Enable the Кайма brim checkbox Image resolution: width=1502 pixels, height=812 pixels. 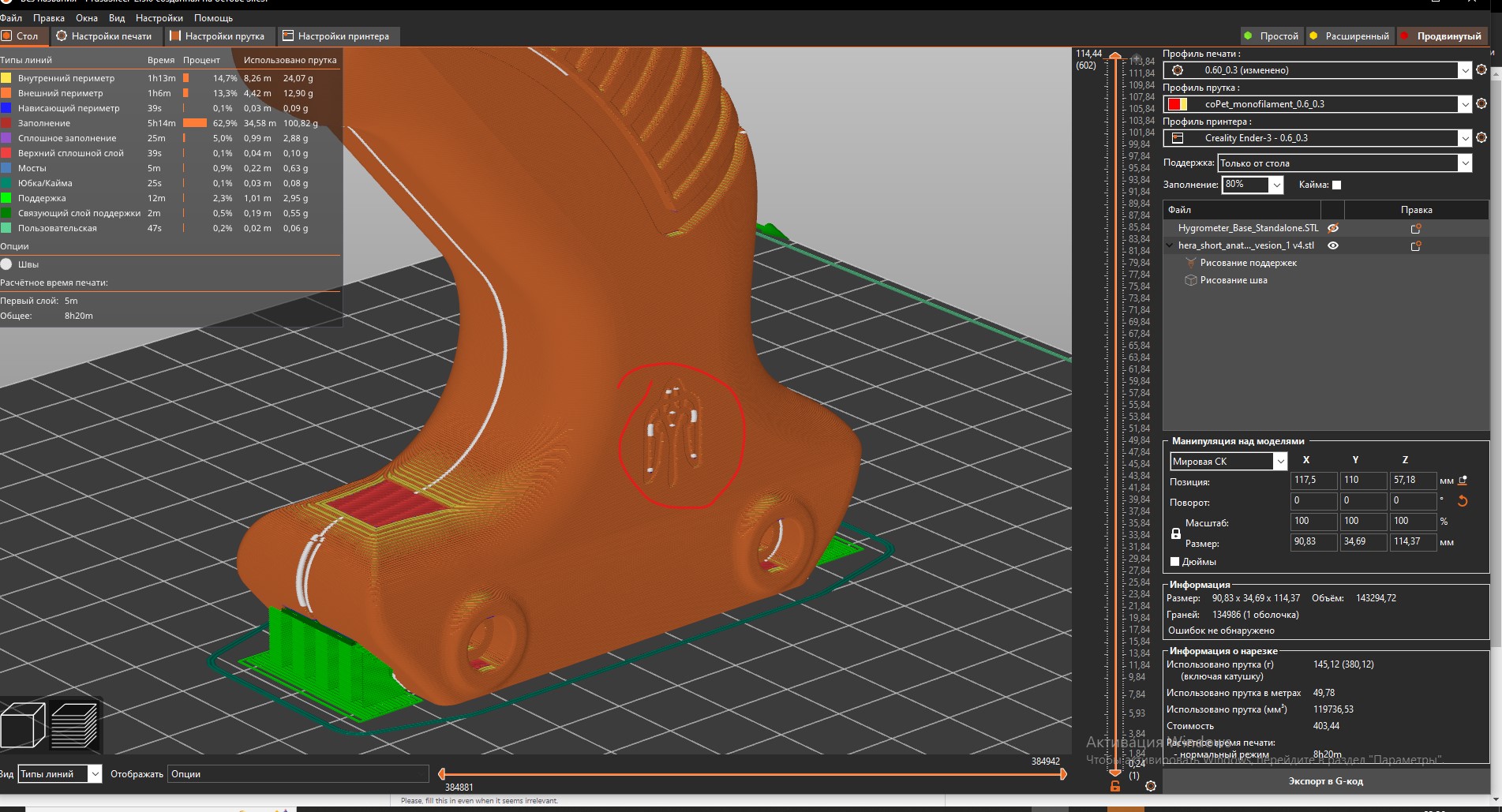(1336, 185)
